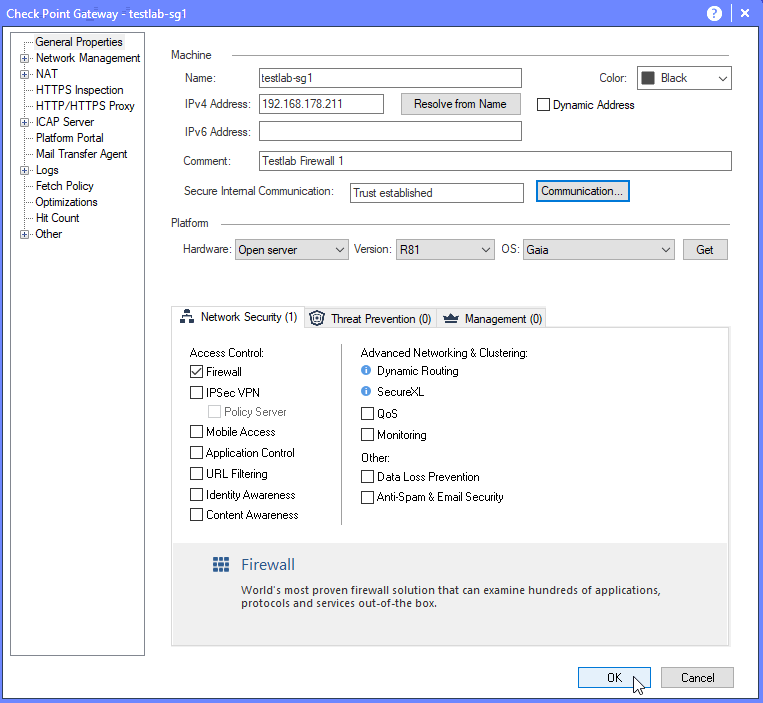
Task: Click the Firewall grid icon in description panel
Action: pos(221,564)
